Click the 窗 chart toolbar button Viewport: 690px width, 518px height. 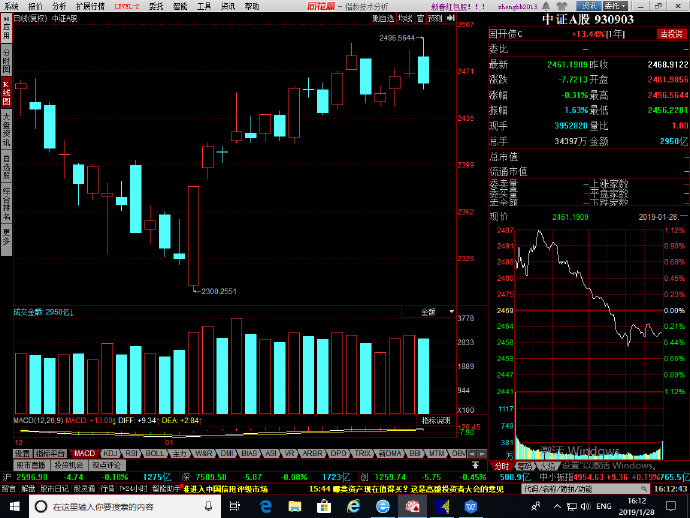pyautogui.click(x=421, y=18)
